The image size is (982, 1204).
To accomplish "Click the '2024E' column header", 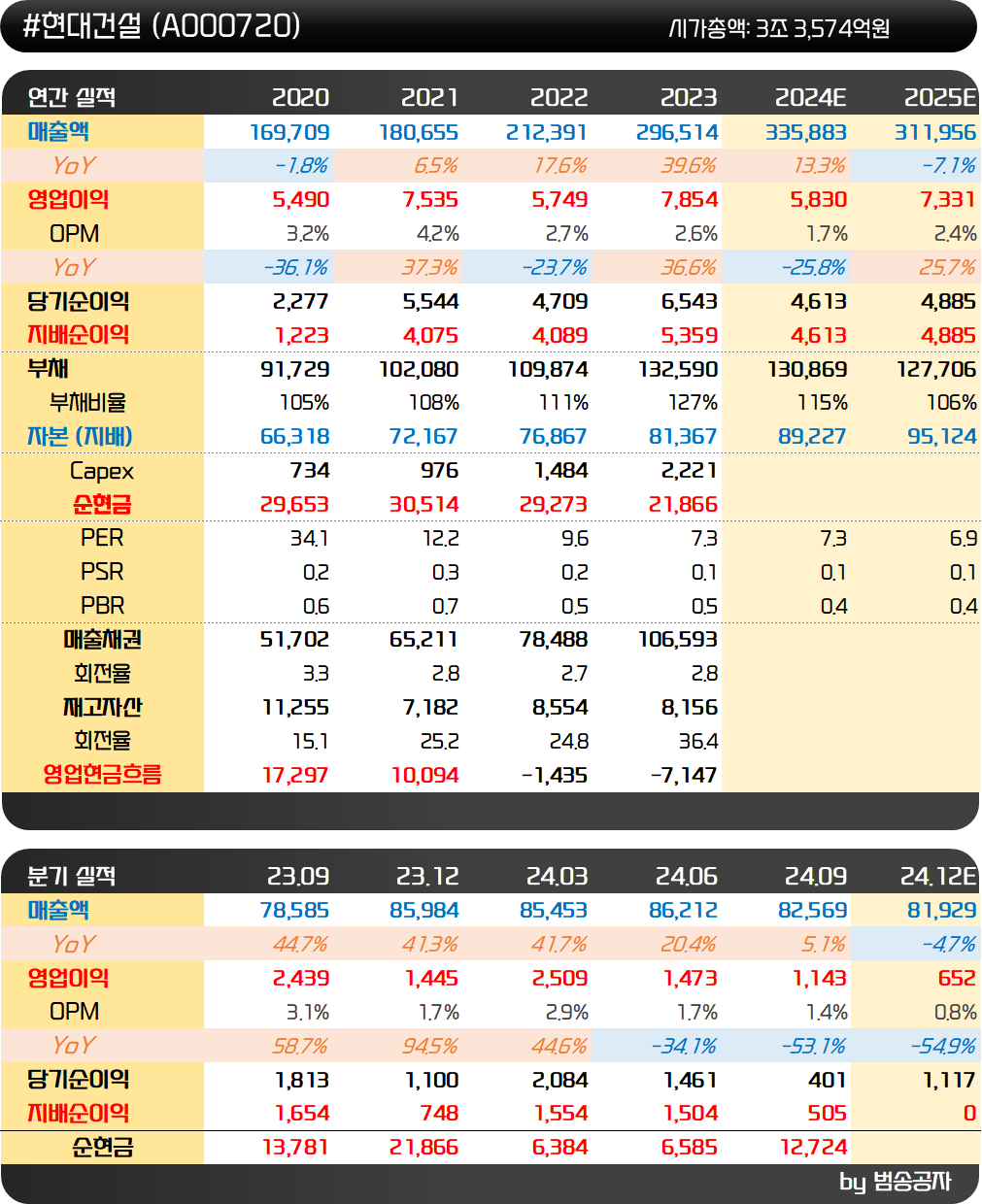I will click(810, 97).
